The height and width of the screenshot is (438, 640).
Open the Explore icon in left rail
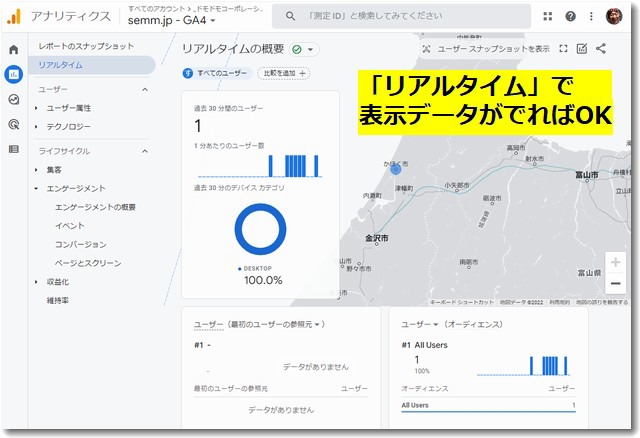(14, 99)
